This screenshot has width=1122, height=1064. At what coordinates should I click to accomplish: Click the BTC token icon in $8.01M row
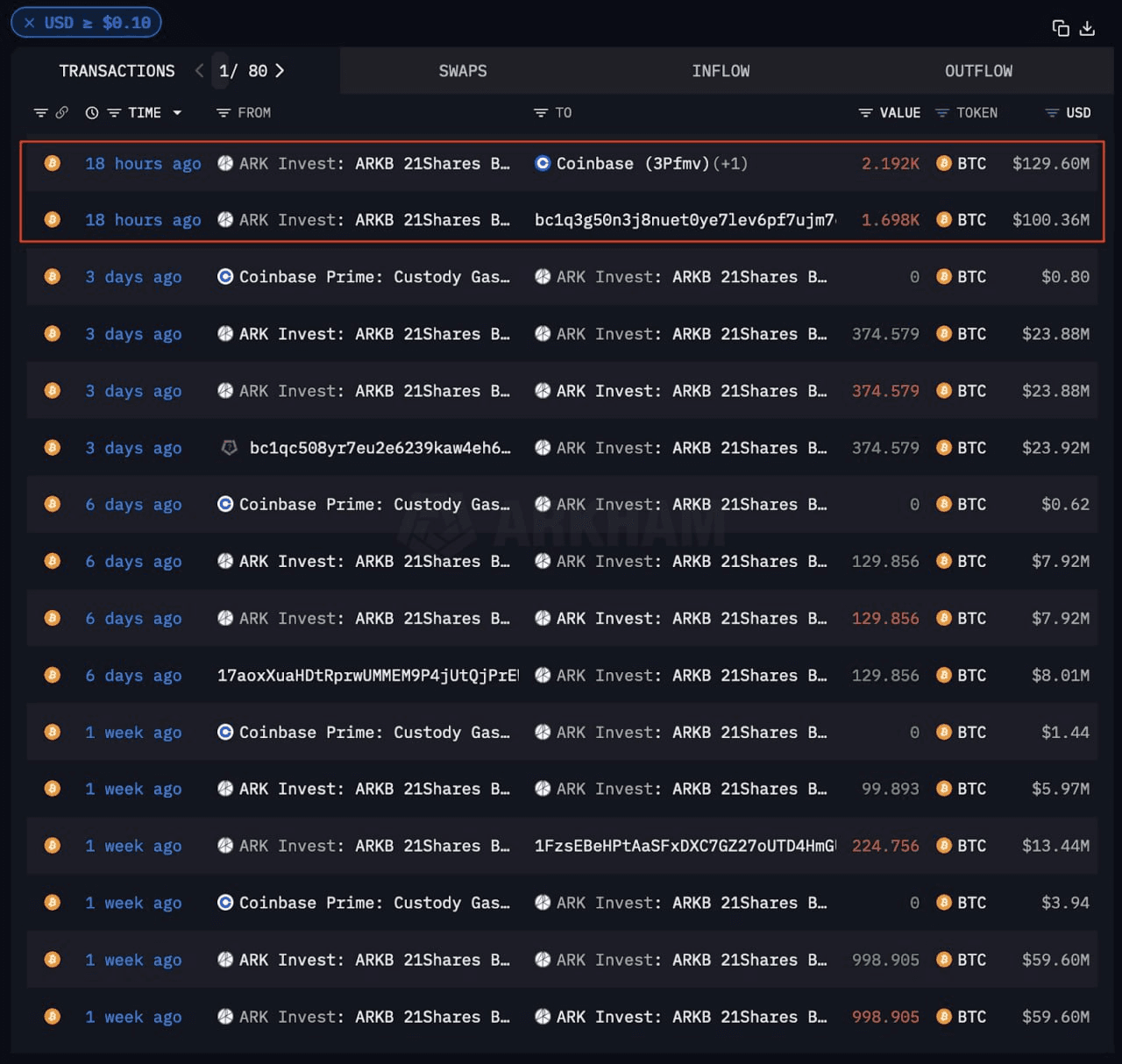pos(944,675)
